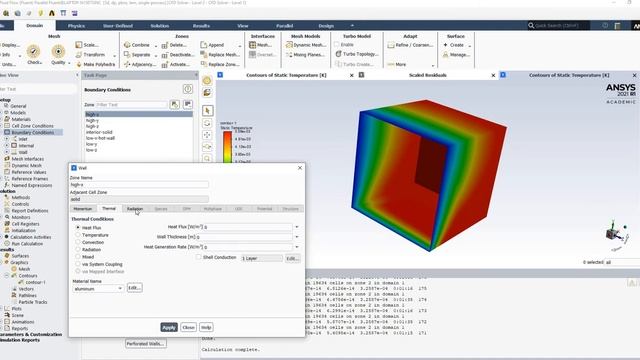
Task: Click the Quick Search field
Action: click(x=558, y=26)
